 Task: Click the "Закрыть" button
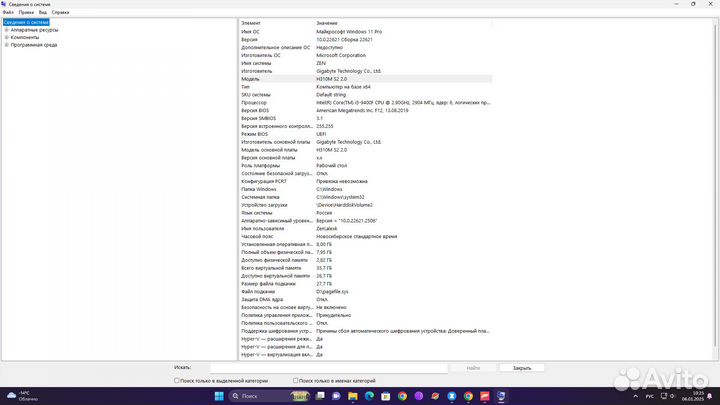coord(522,368)
